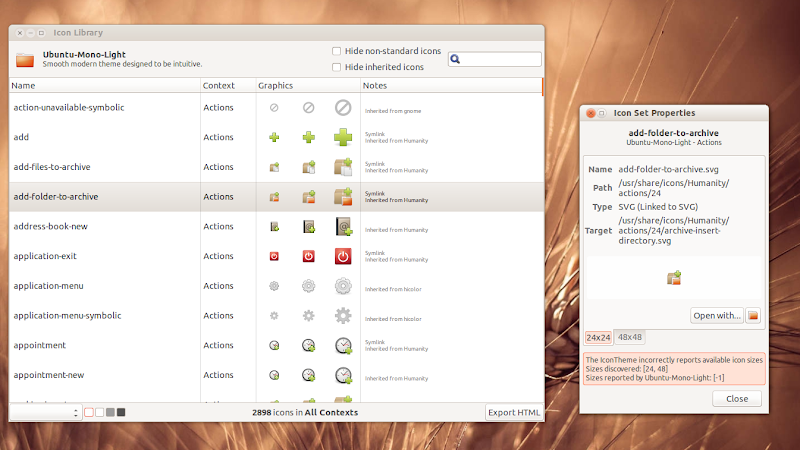This screenshot has height=450, width=800.
Task: Click the large add-files-to-archive icon
Action: pyautogui.click(x=343, y=167)
